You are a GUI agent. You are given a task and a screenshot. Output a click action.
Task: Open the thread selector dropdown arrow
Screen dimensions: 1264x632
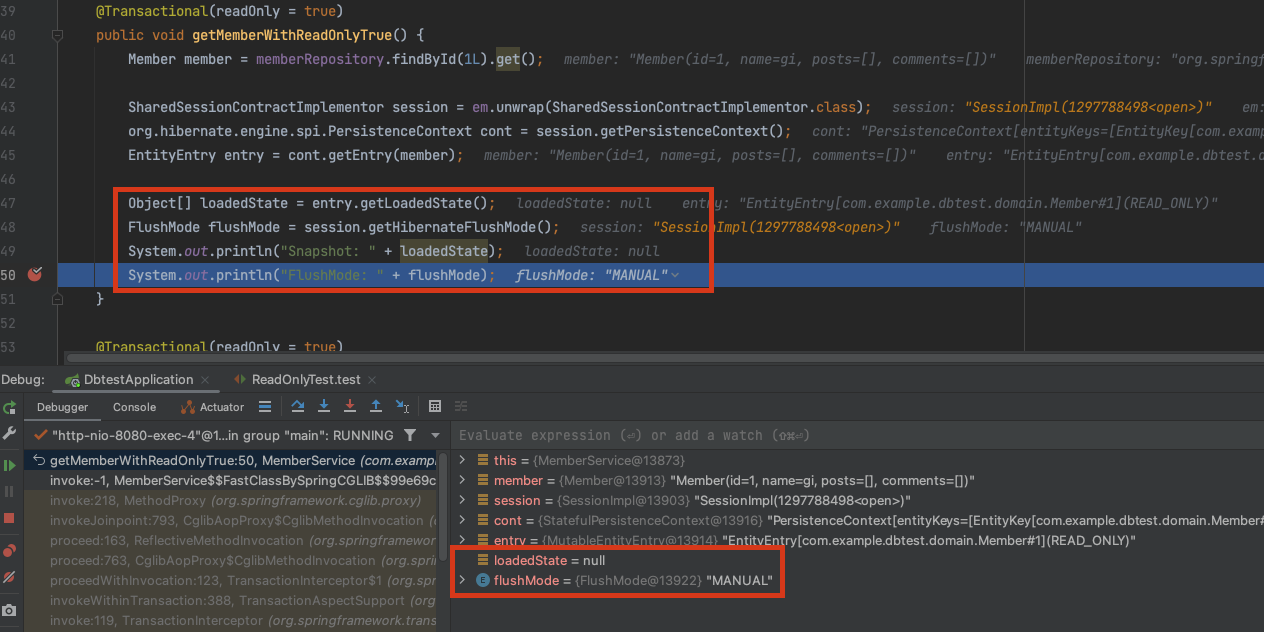coord(435,436)
